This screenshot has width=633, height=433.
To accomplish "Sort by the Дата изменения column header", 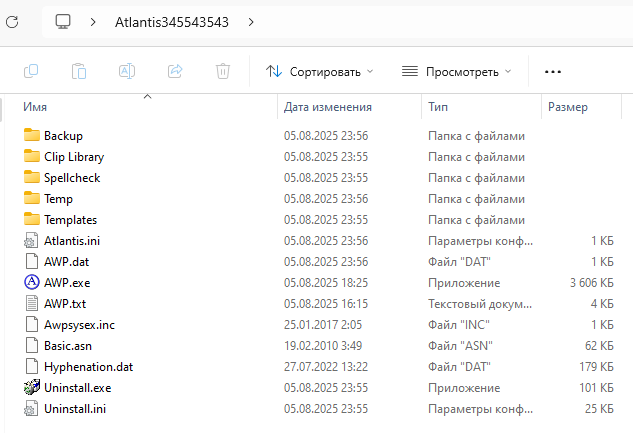I will (327, 107).
